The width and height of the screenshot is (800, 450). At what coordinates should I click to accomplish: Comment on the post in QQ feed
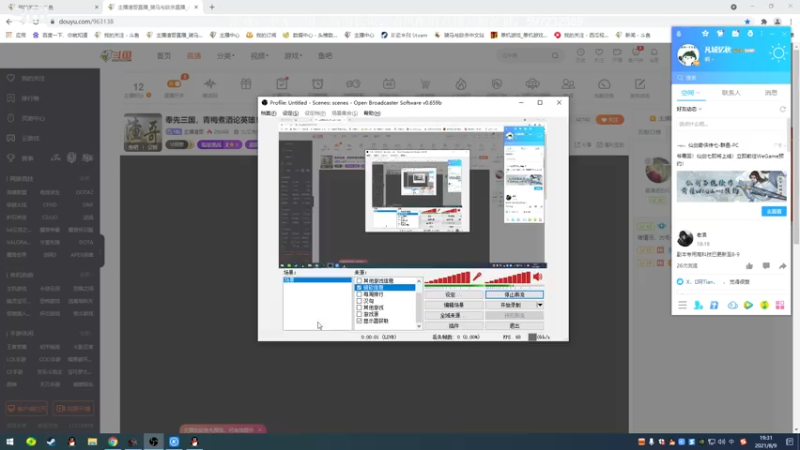[766, 266]
